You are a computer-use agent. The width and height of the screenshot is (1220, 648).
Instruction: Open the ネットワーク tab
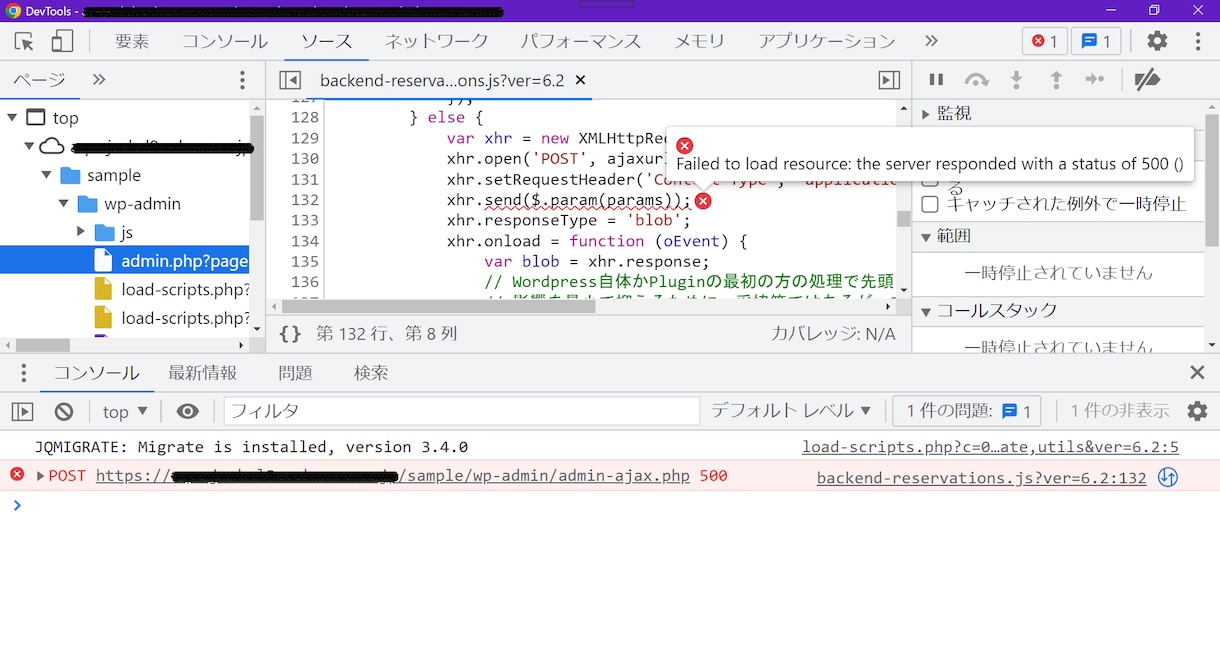[437, 41]
